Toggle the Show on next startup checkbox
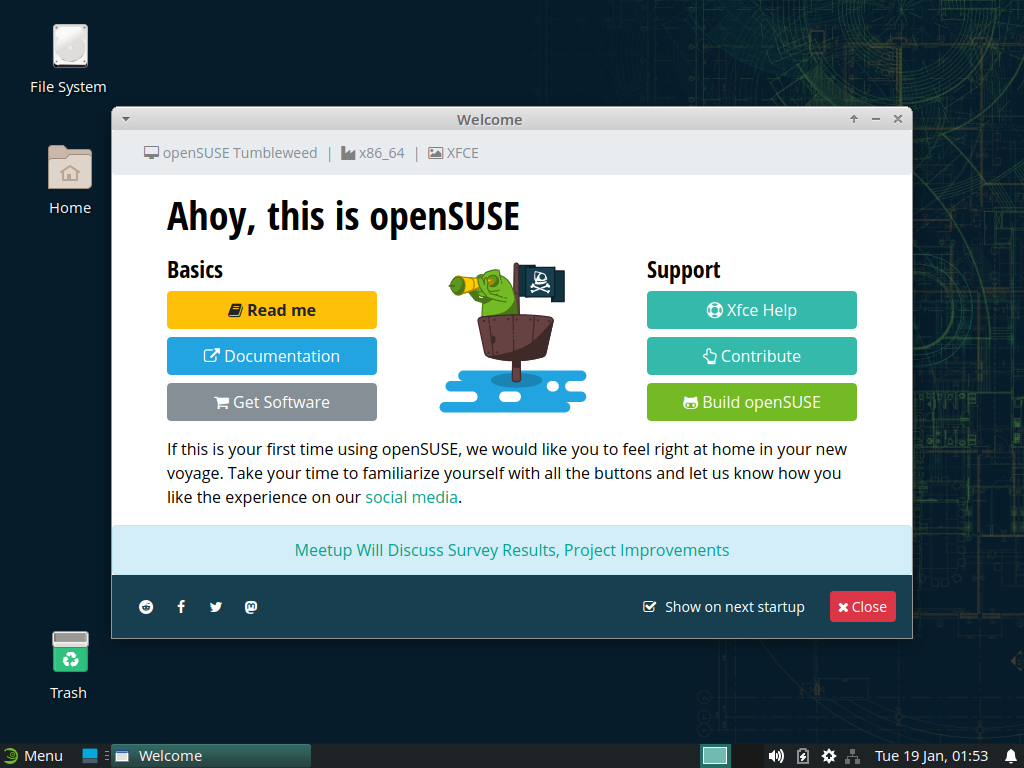The height and width of the screenshot is (768, 1024). point(650,607)
